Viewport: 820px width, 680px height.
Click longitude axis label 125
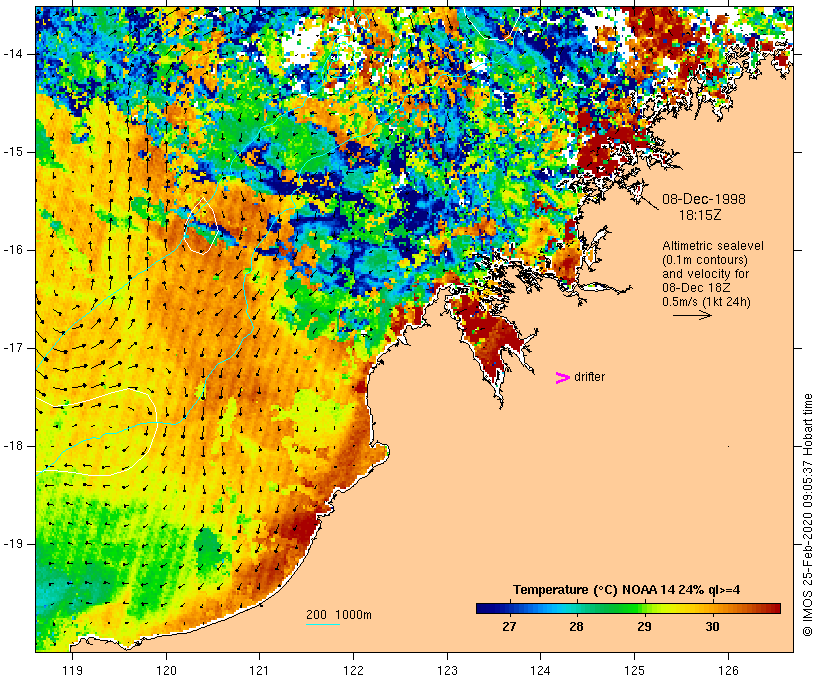coord(635,670)
